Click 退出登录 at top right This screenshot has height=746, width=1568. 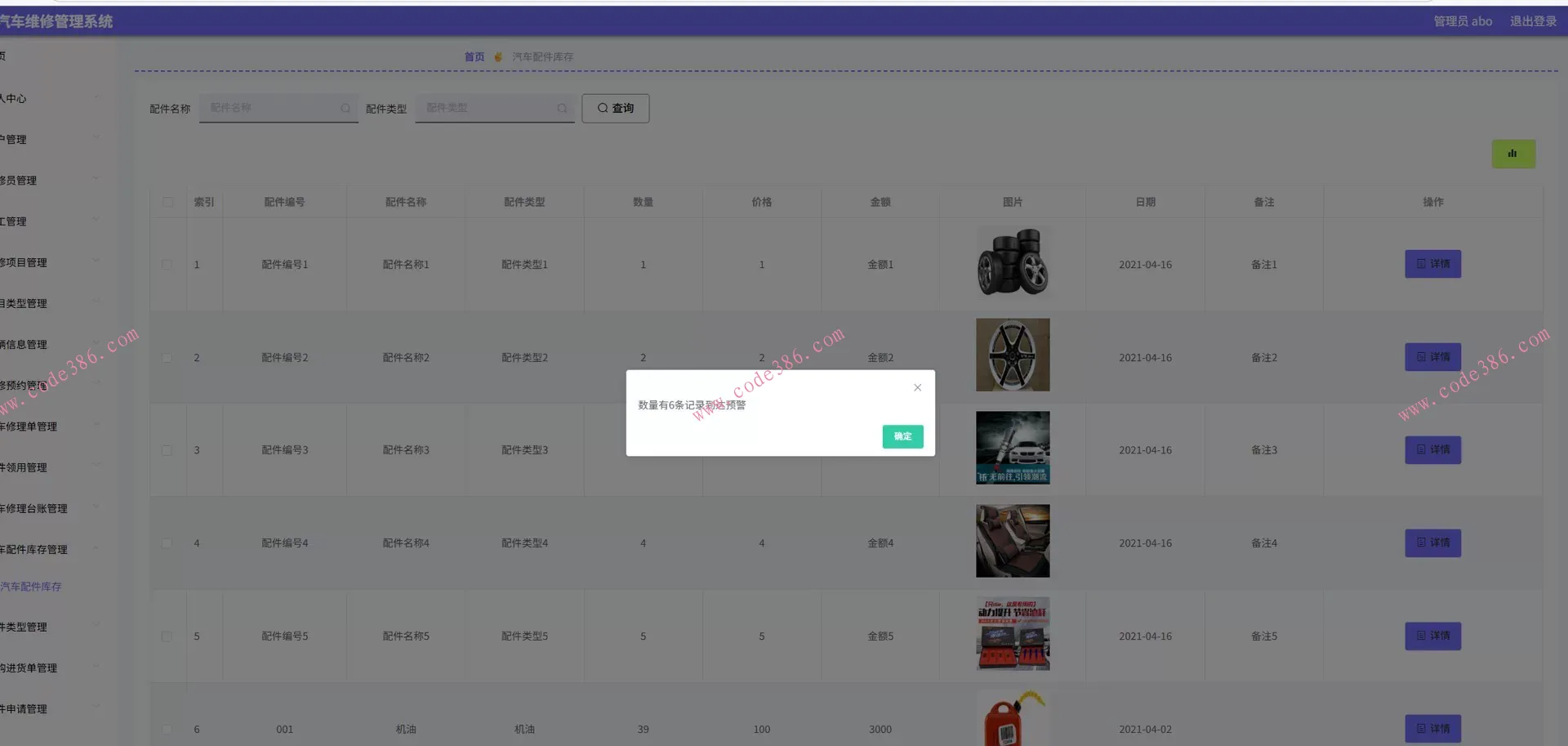point(1534,21)
